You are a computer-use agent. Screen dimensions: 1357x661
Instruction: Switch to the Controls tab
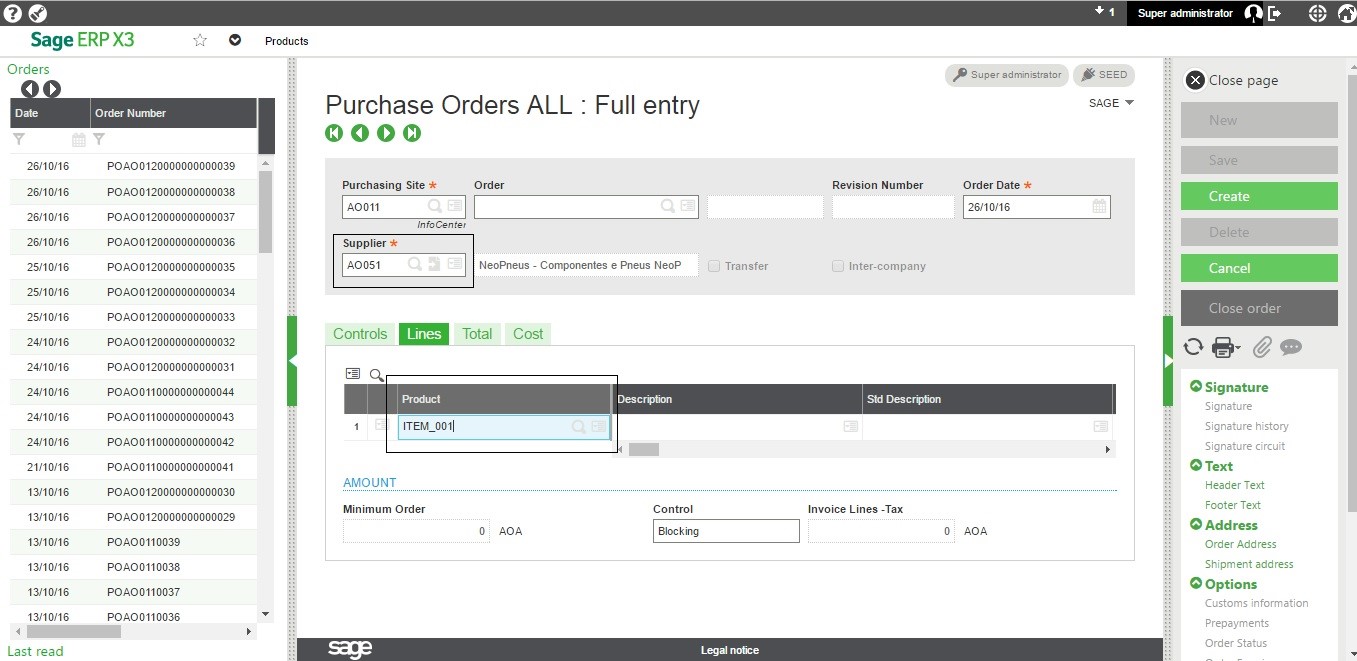click(x=360, y=334)
